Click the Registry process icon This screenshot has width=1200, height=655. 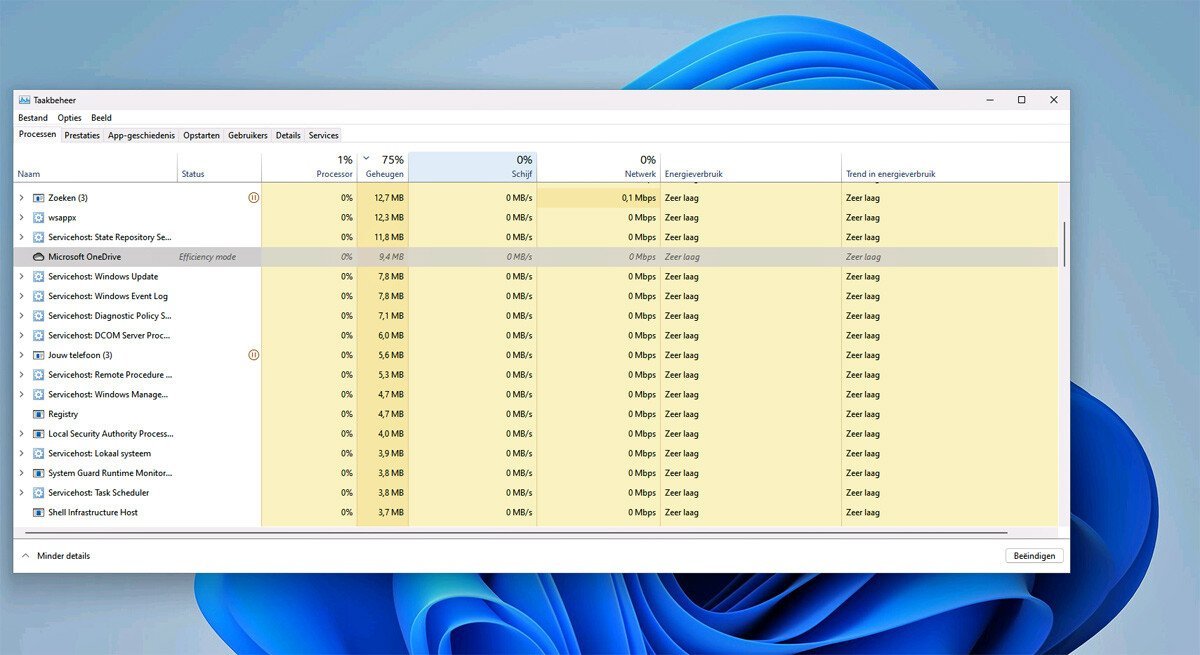click(x=39, y=414)
